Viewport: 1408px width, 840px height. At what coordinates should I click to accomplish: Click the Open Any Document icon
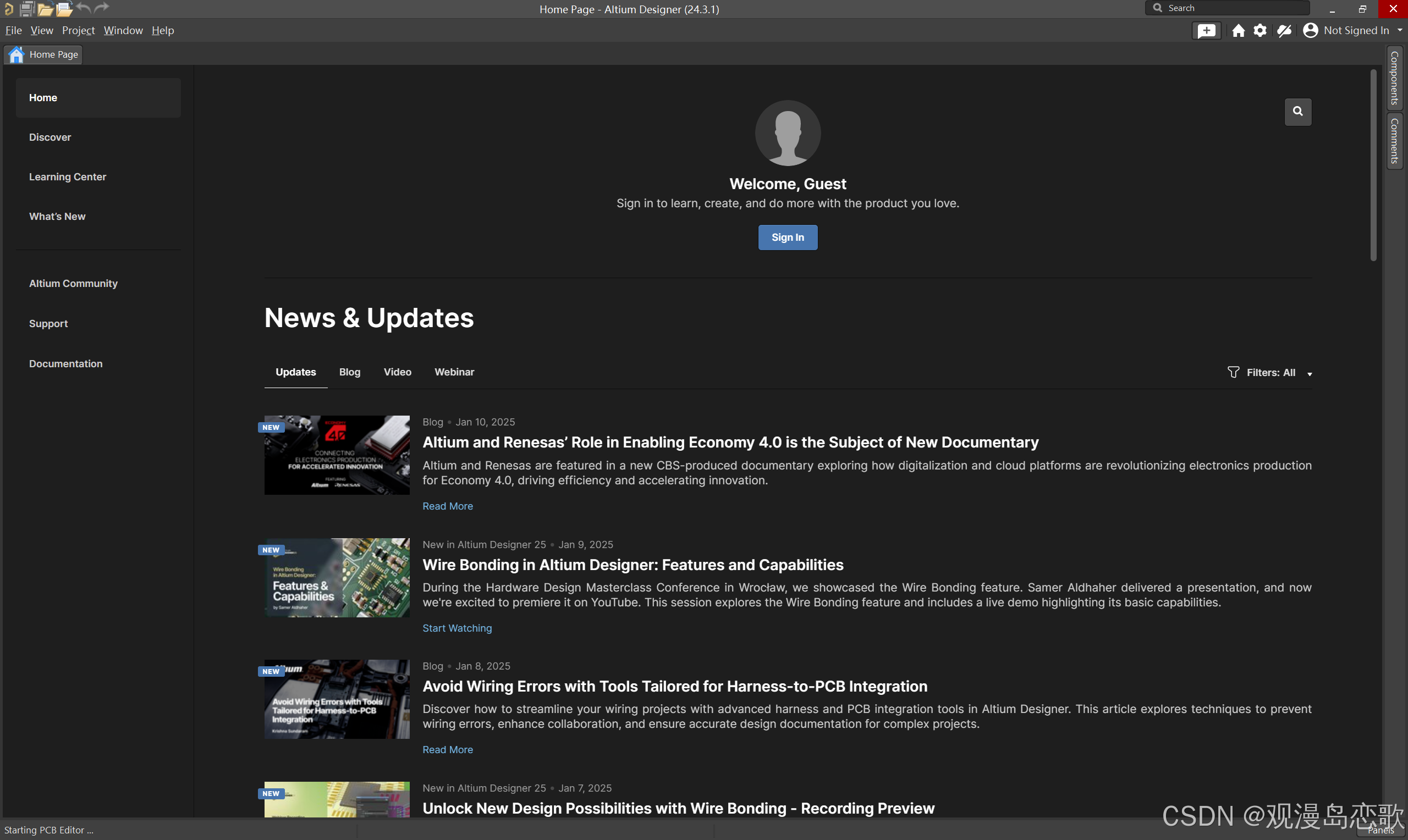point(64,8)
